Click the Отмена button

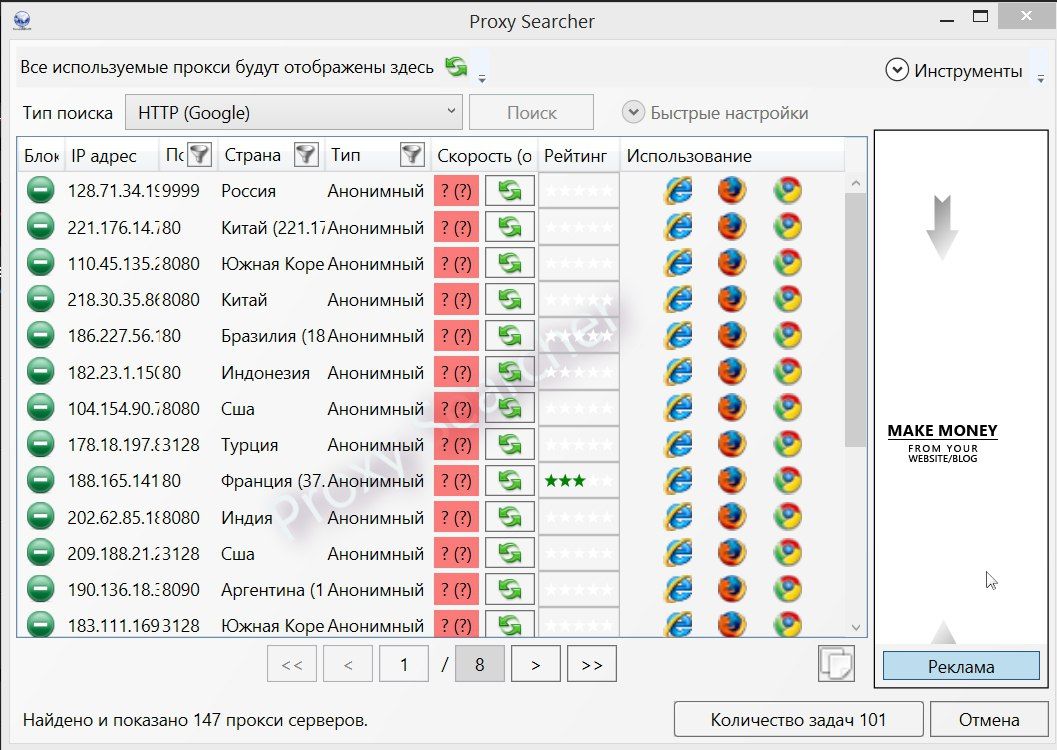tap(989, 720)
